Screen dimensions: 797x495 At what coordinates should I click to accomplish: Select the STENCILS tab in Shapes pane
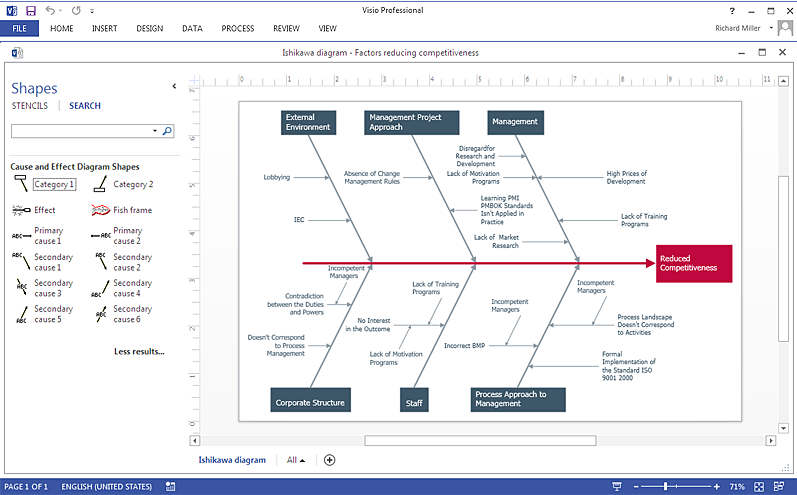(29, 106)
